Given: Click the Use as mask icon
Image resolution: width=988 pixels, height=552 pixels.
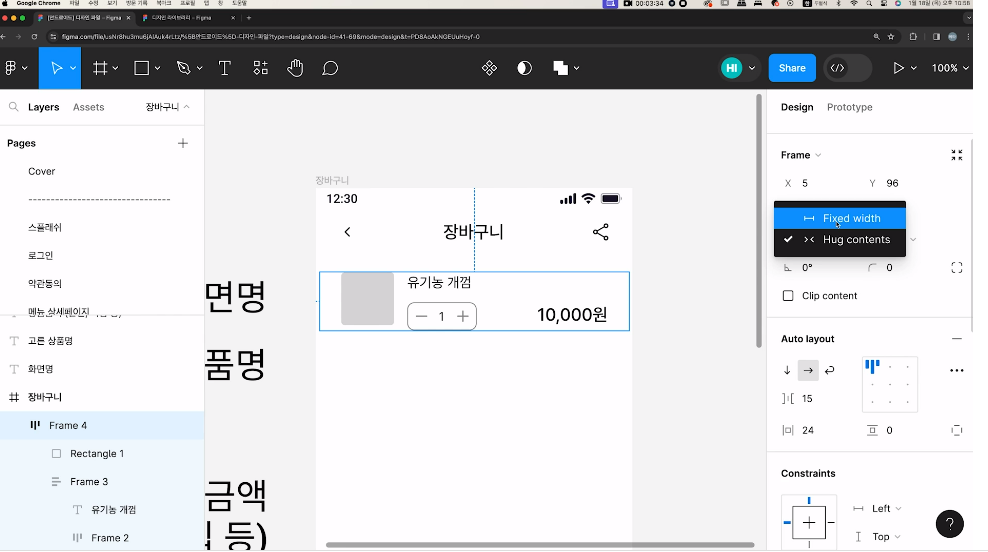Looking at the screenshot, I should pos(524,68).
